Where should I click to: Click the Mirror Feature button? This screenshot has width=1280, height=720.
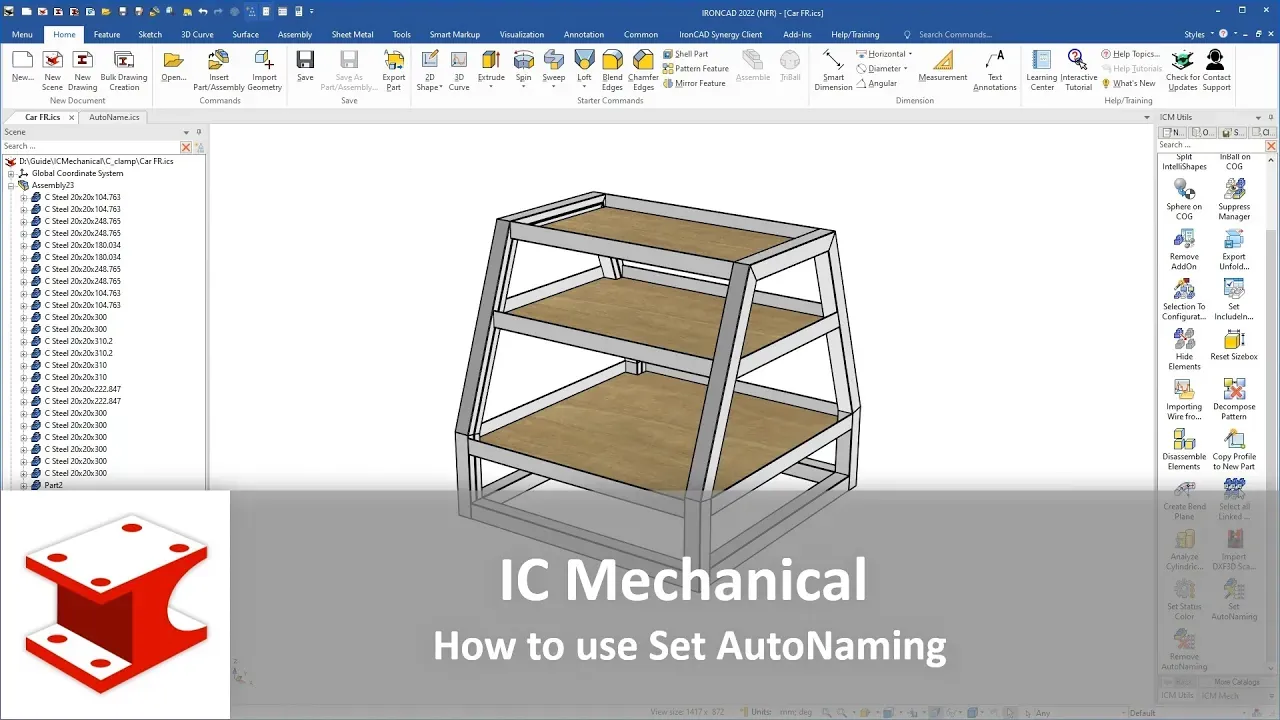pos(694,83)
